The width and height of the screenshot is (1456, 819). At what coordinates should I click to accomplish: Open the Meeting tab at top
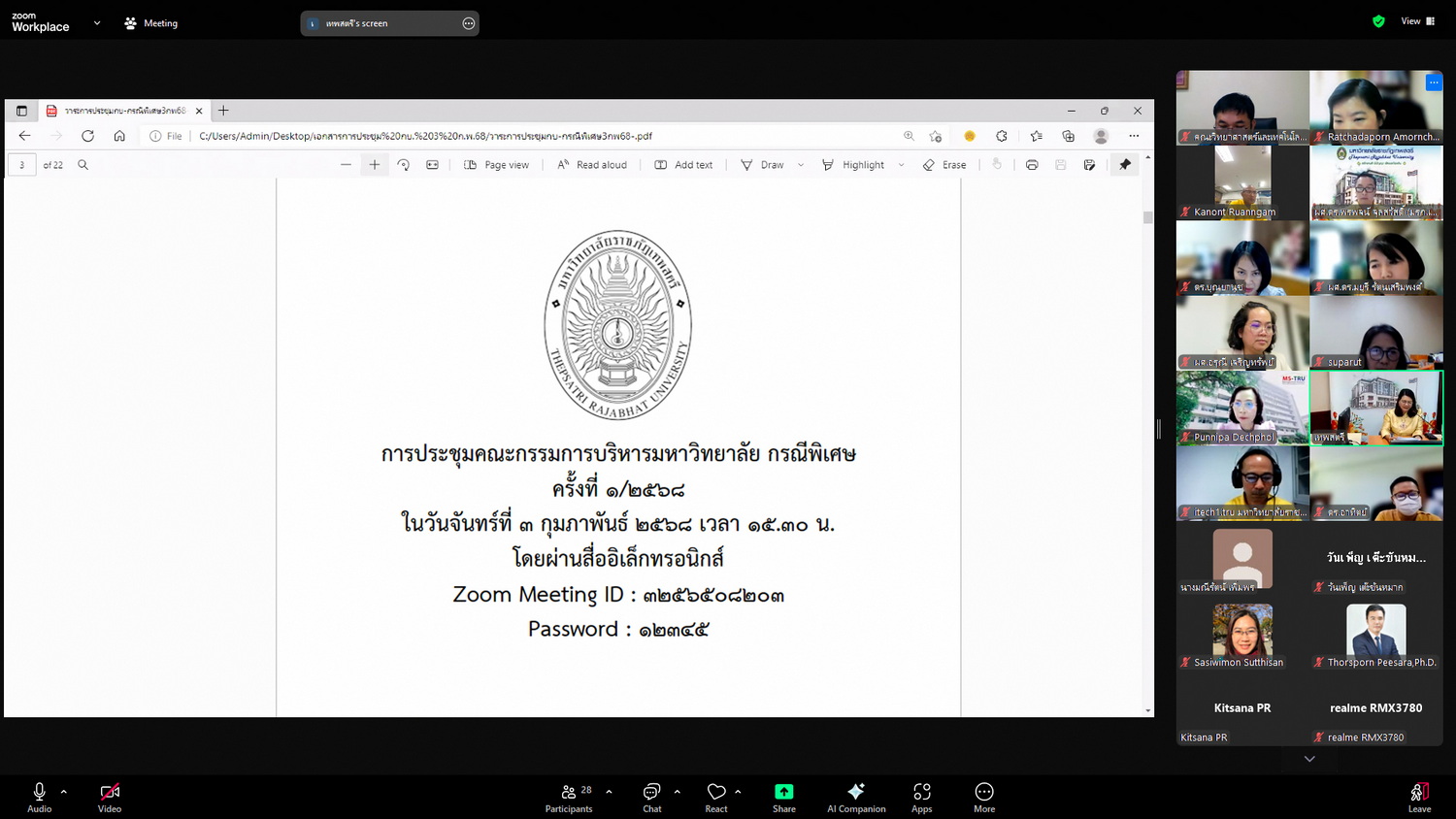151,23
